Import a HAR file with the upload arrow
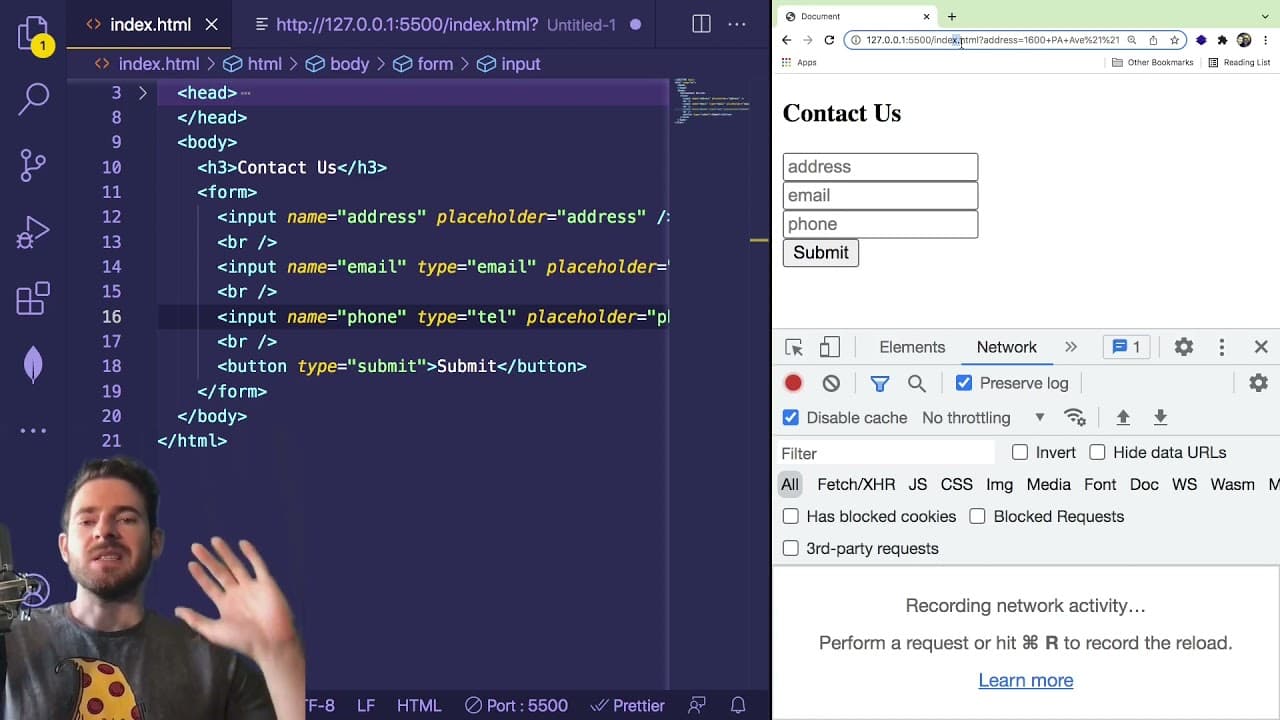 tap(1123, 418)
